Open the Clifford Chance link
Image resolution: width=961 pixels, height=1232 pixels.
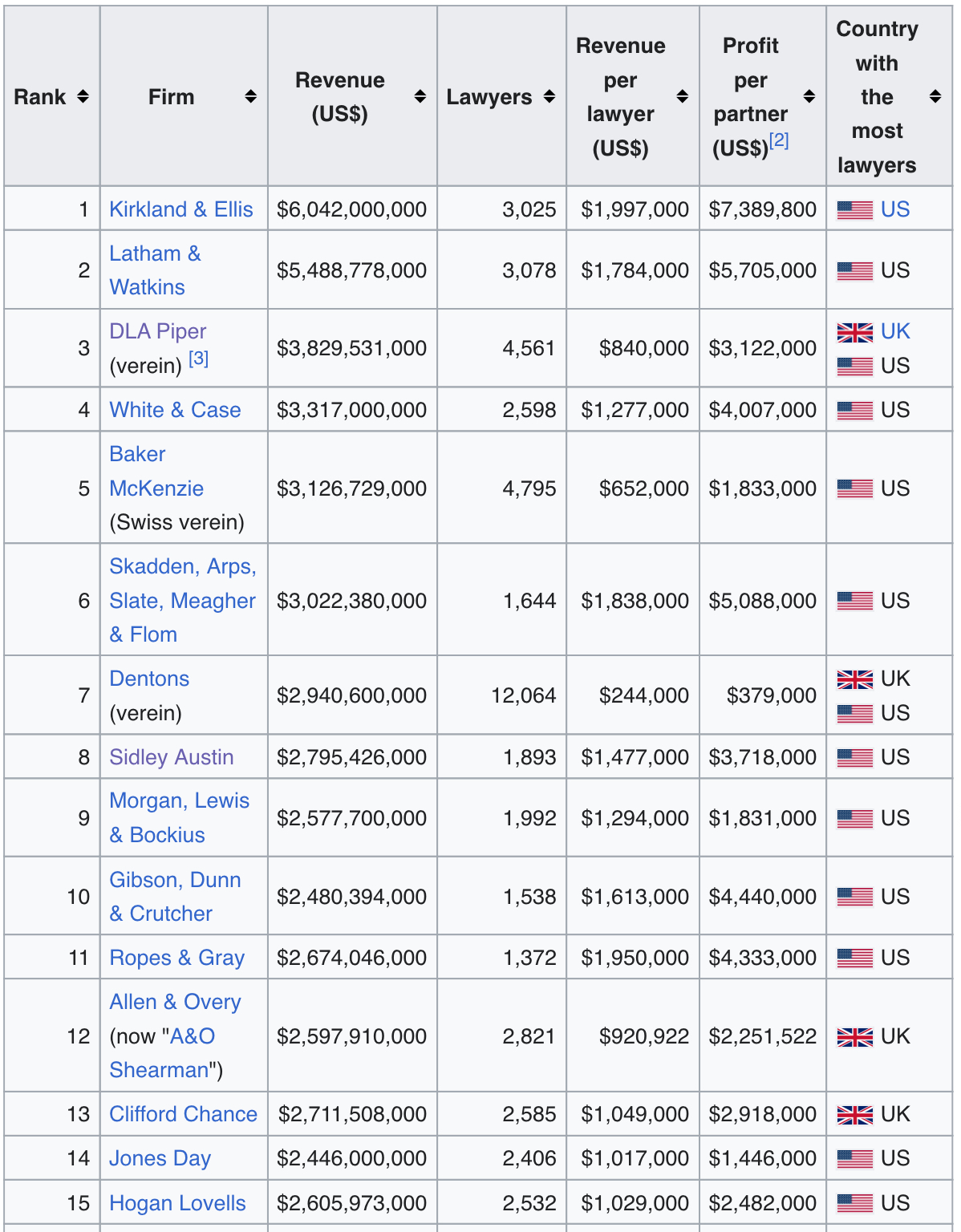click(x=184, y=1114)
